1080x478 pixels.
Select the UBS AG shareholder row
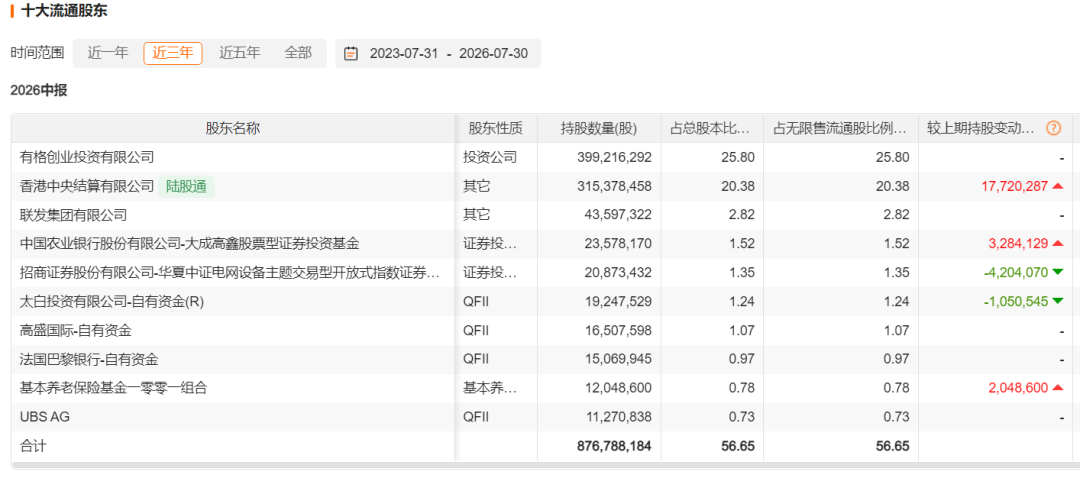coord(45,417)
